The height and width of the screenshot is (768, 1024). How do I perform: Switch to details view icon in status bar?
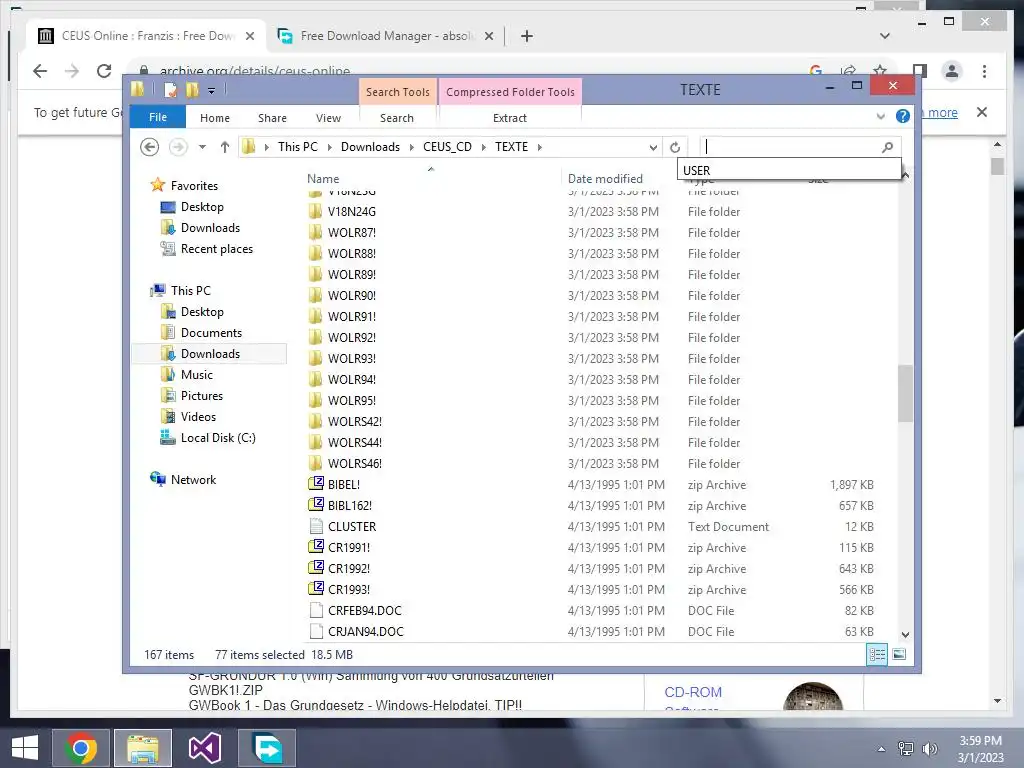click(877, 654)
